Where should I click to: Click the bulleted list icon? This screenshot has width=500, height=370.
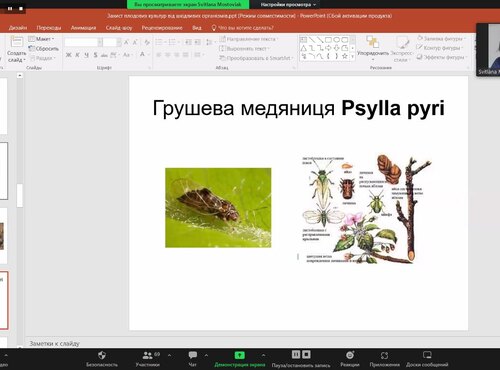pyautogui.click(x=160, y=42)
